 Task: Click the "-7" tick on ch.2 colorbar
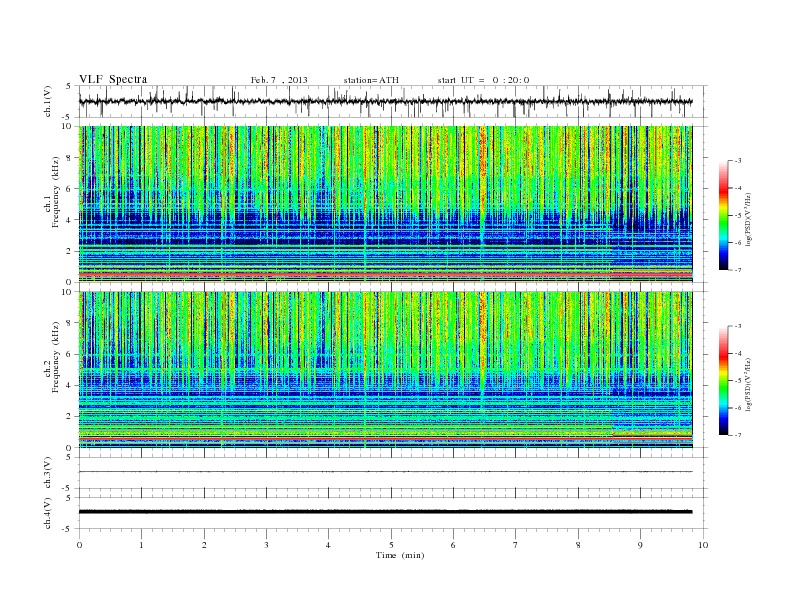tap(738, 435)
